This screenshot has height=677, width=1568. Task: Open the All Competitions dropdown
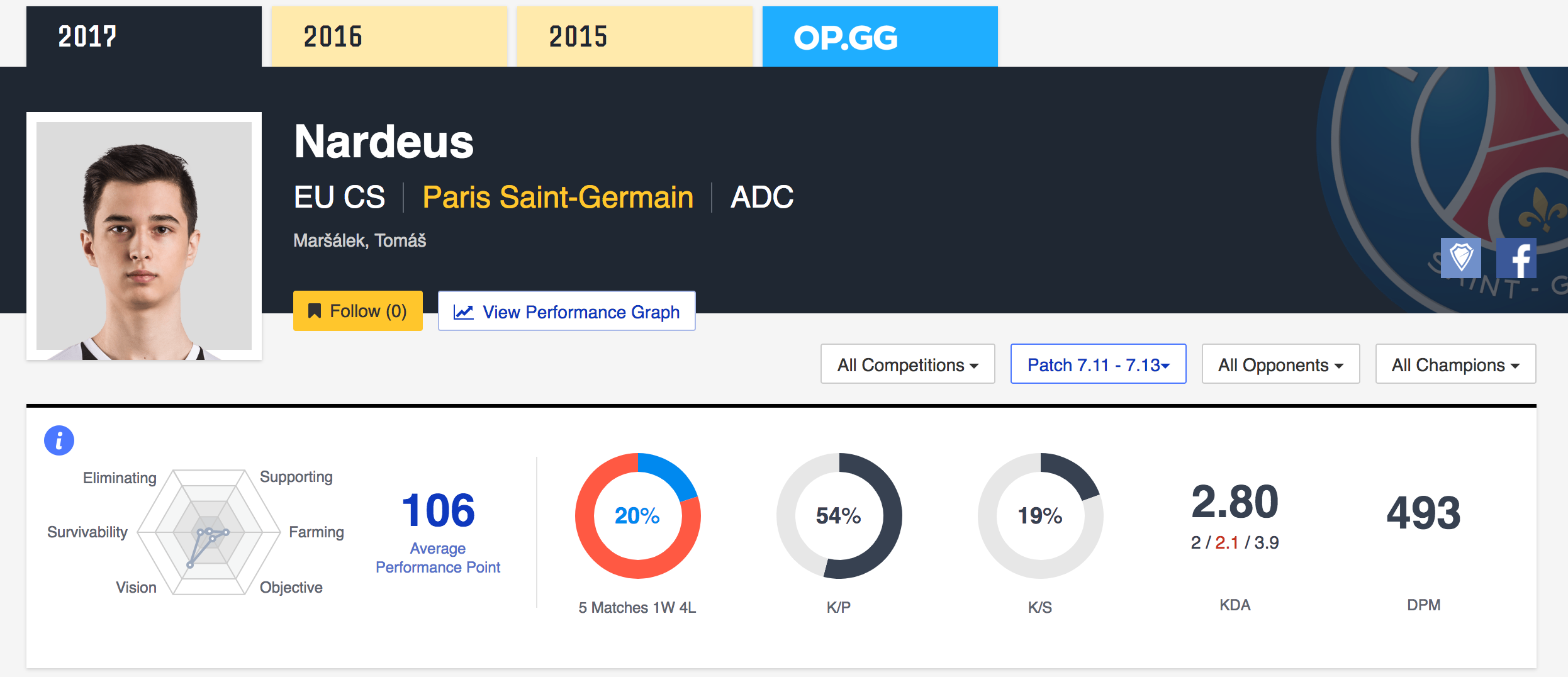907,364
